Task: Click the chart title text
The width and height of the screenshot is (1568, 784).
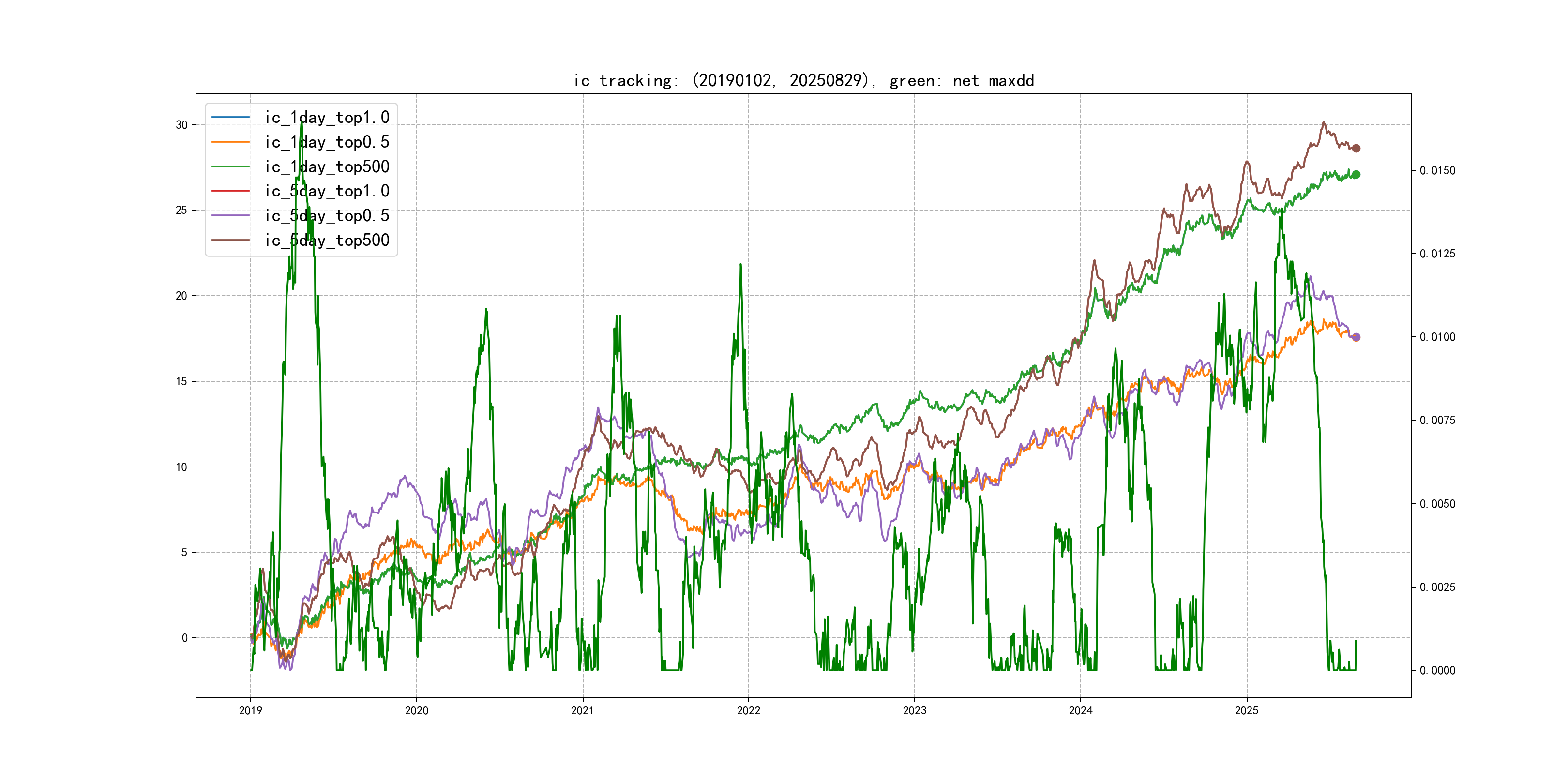Action: click(x=803, y=80)
